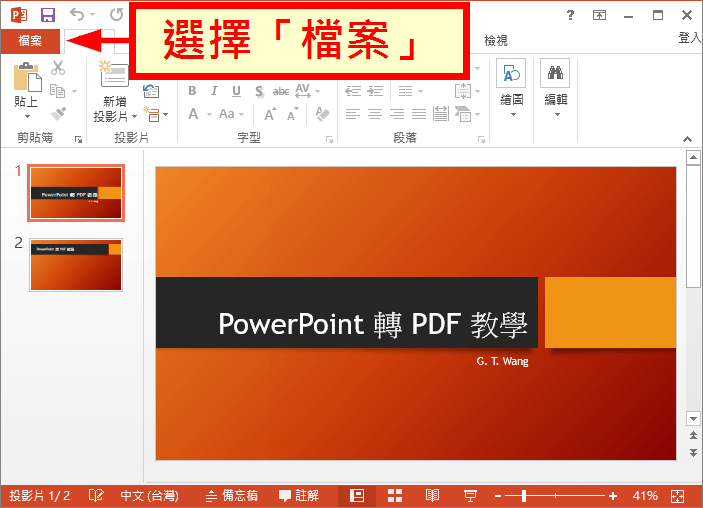Select slide 2 thumbnail
Image resolution: width=703 pixels, height=508 pixels.
(x=76, y=265)
